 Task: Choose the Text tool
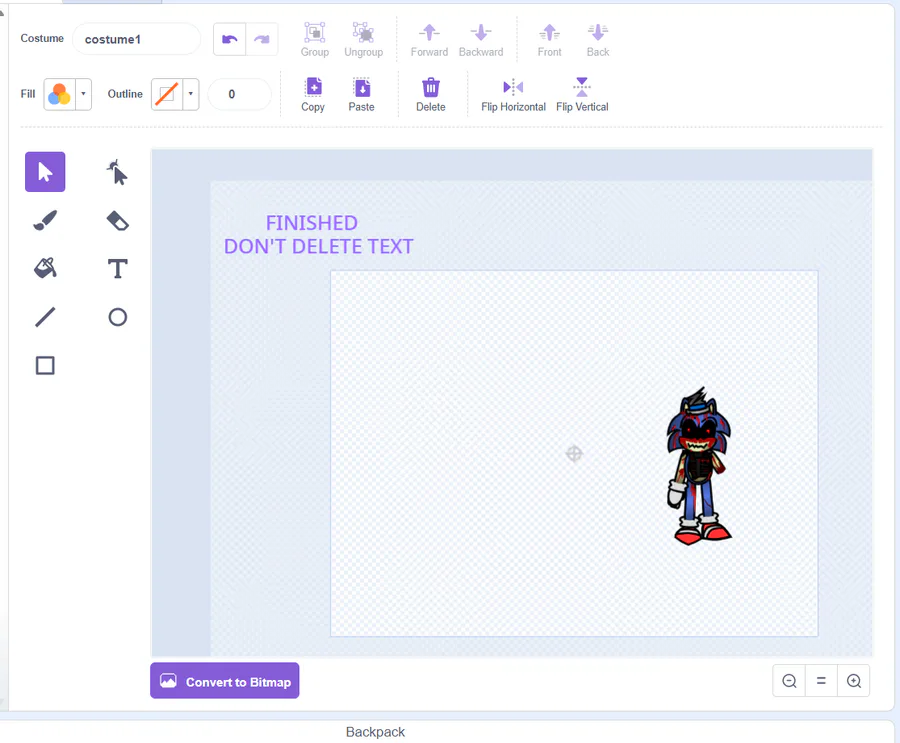click(x=117, y=268)
